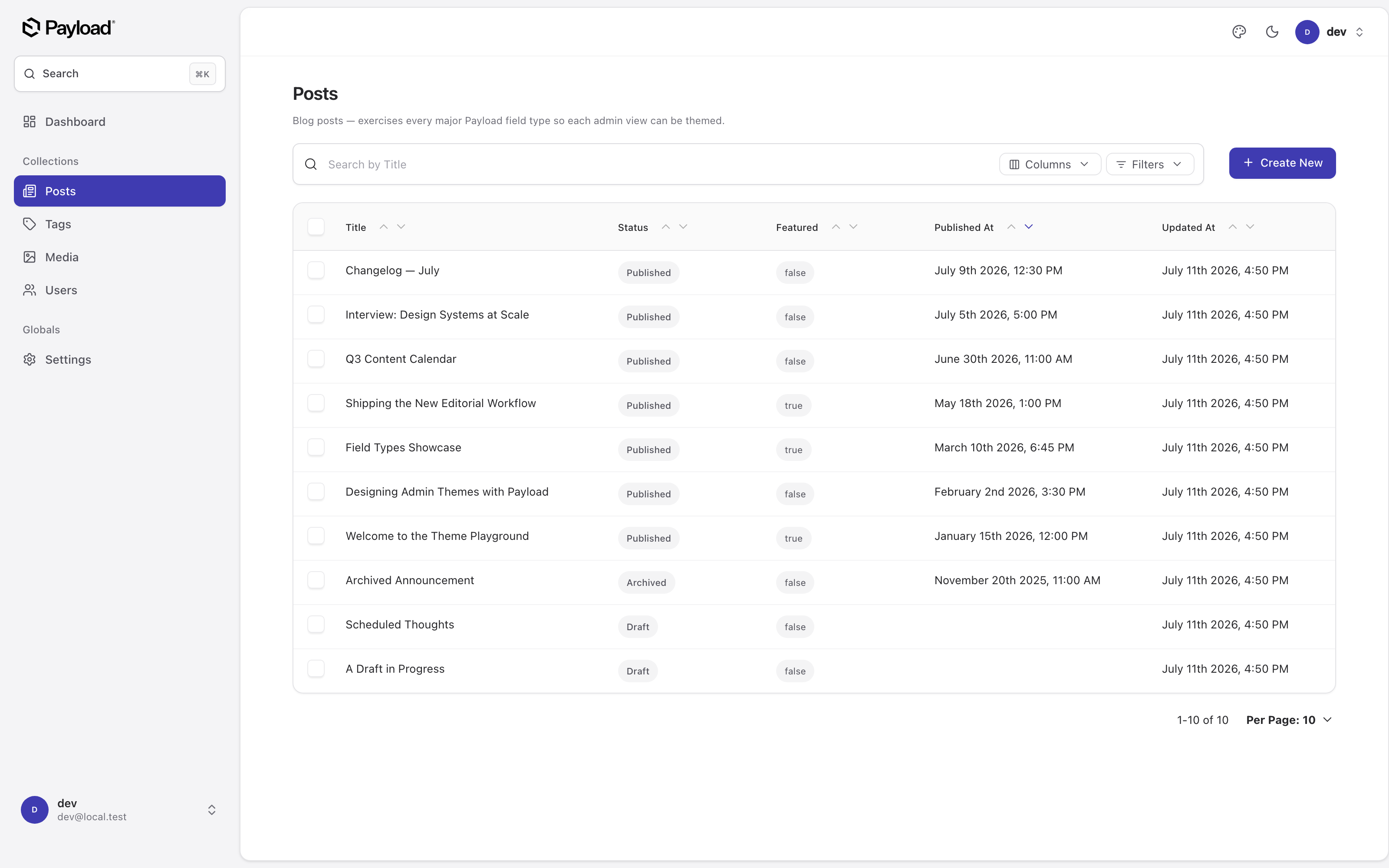This screenshot has width=1389, height=868.
Task: Click the dev avatar at sidebar bottom
Action: (34, 809)
